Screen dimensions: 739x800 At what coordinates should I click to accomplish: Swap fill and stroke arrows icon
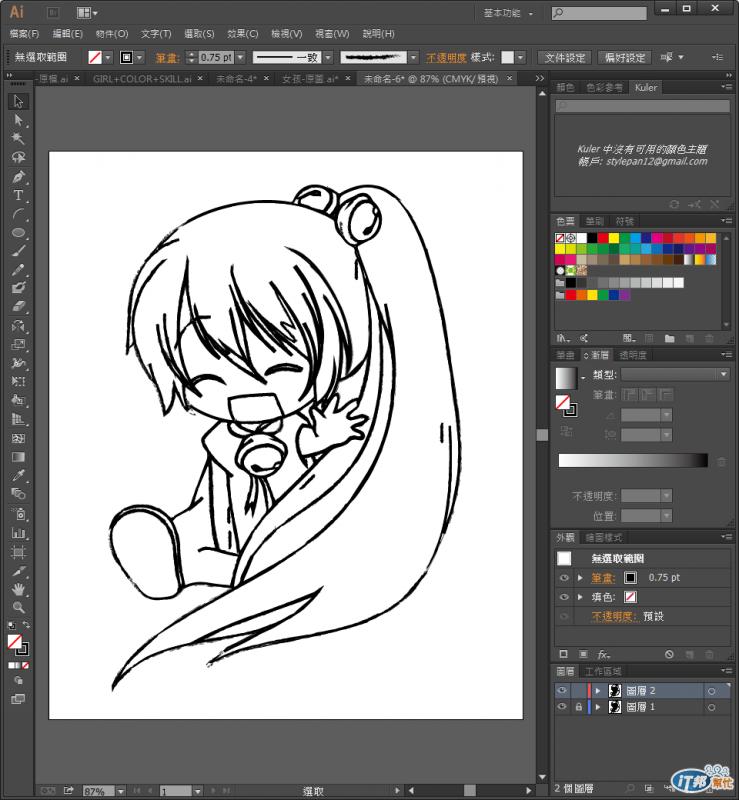click(26, 624)
